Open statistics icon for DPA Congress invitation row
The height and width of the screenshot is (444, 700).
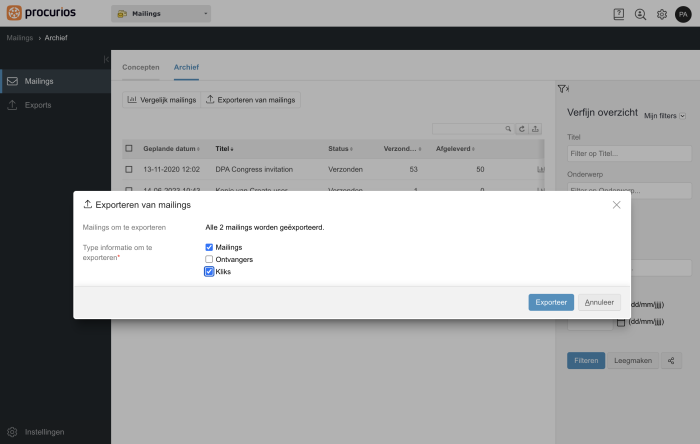tap(541, 170)
